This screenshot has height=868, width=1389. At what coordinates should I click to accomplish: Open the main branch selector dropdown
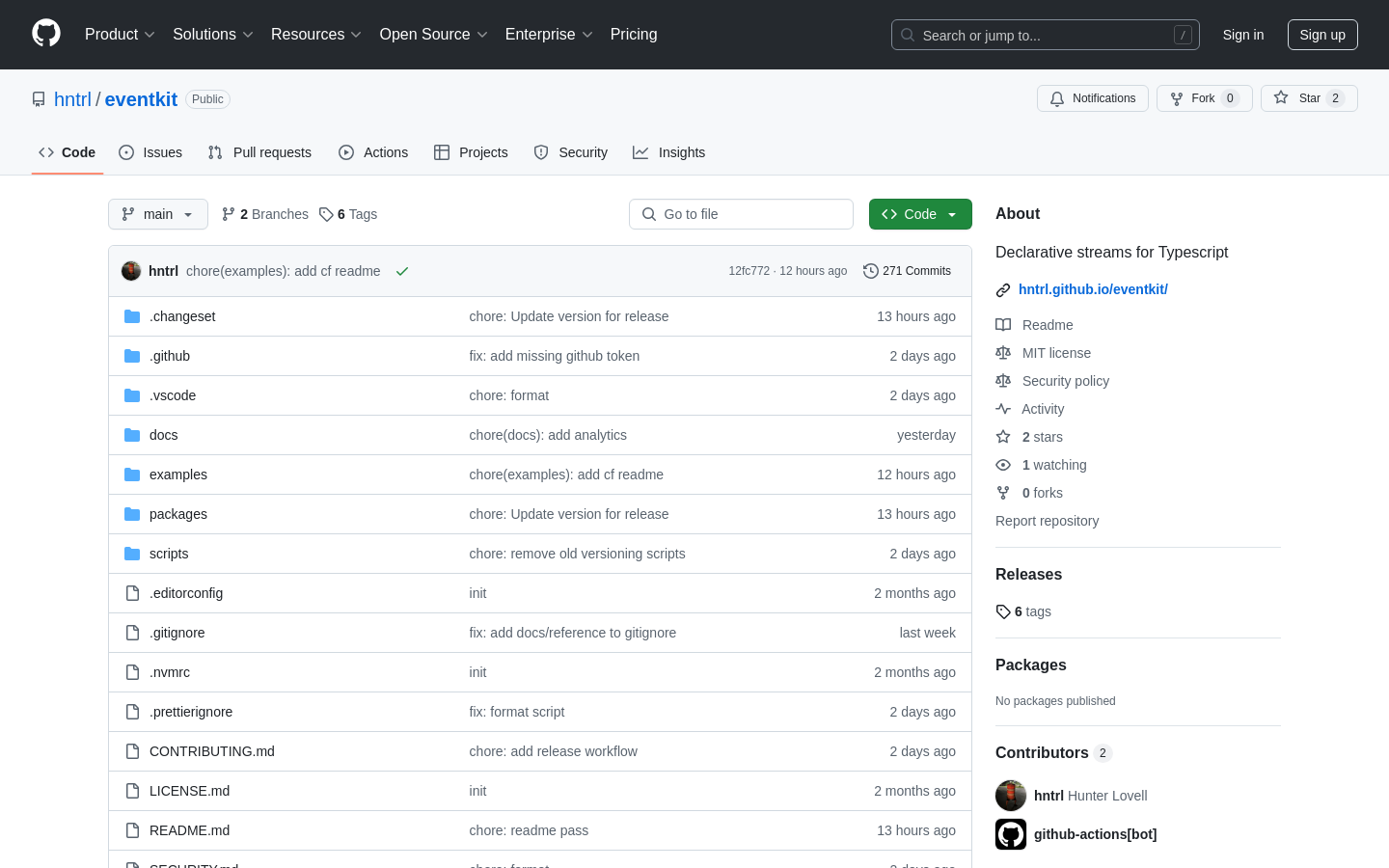click(158, 214)
